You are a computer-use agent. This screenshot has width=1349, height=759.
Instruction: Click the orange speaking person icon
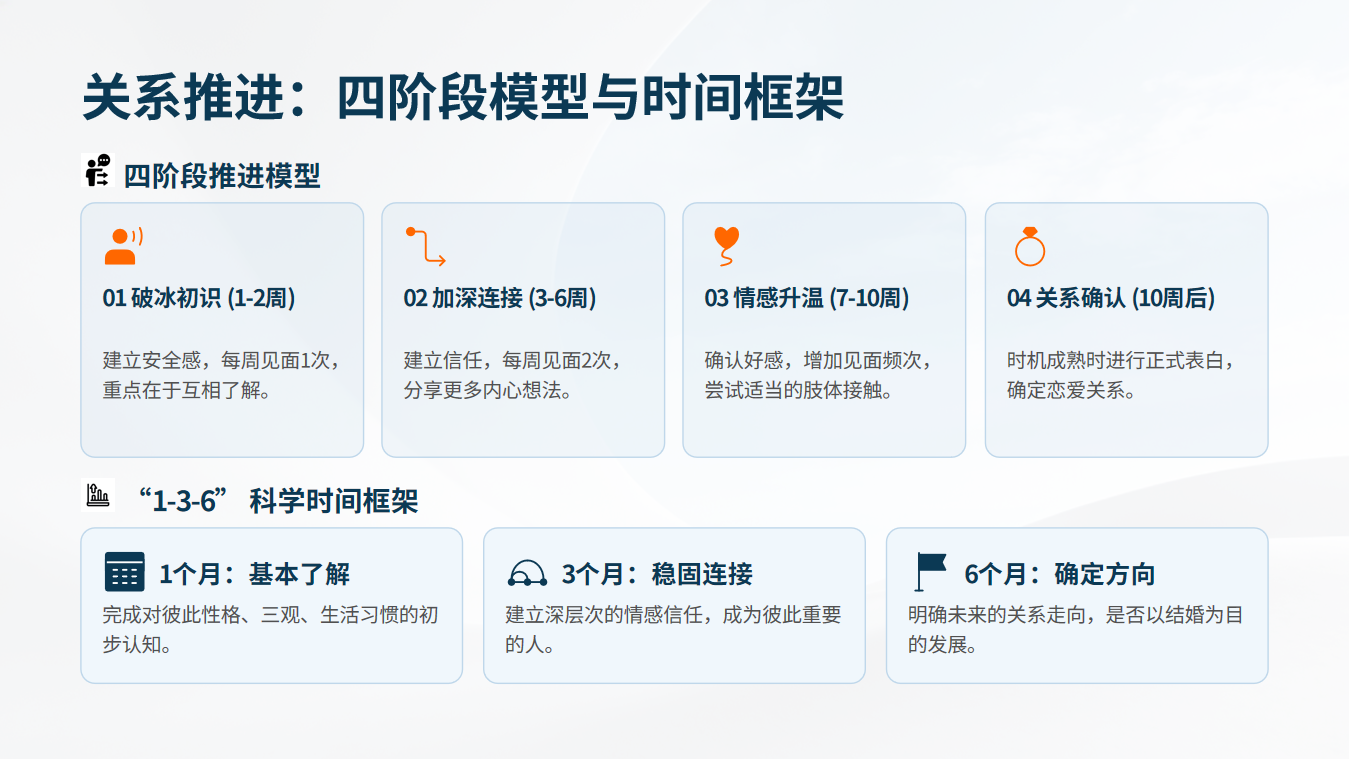tap(123, 246)
